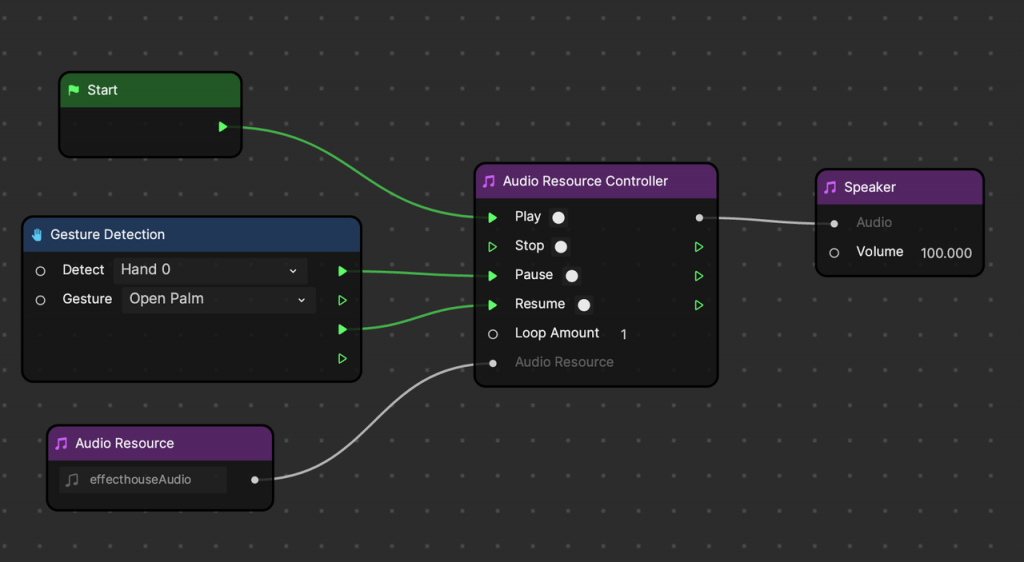1024x562 pixels.
Task: Open the Gesture dropdown showing Open Palm
Action: click(x=218, y=299)
